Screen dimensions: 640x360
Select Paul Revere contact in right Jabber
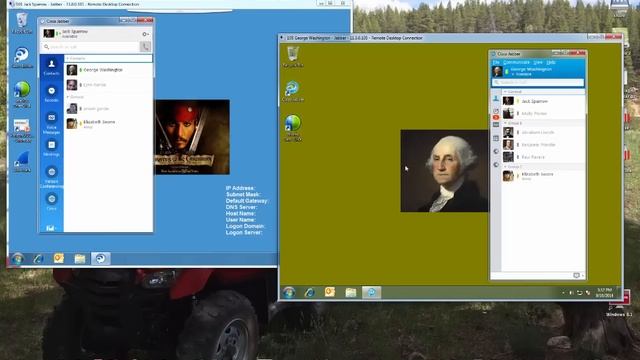[x=543, y=157]
